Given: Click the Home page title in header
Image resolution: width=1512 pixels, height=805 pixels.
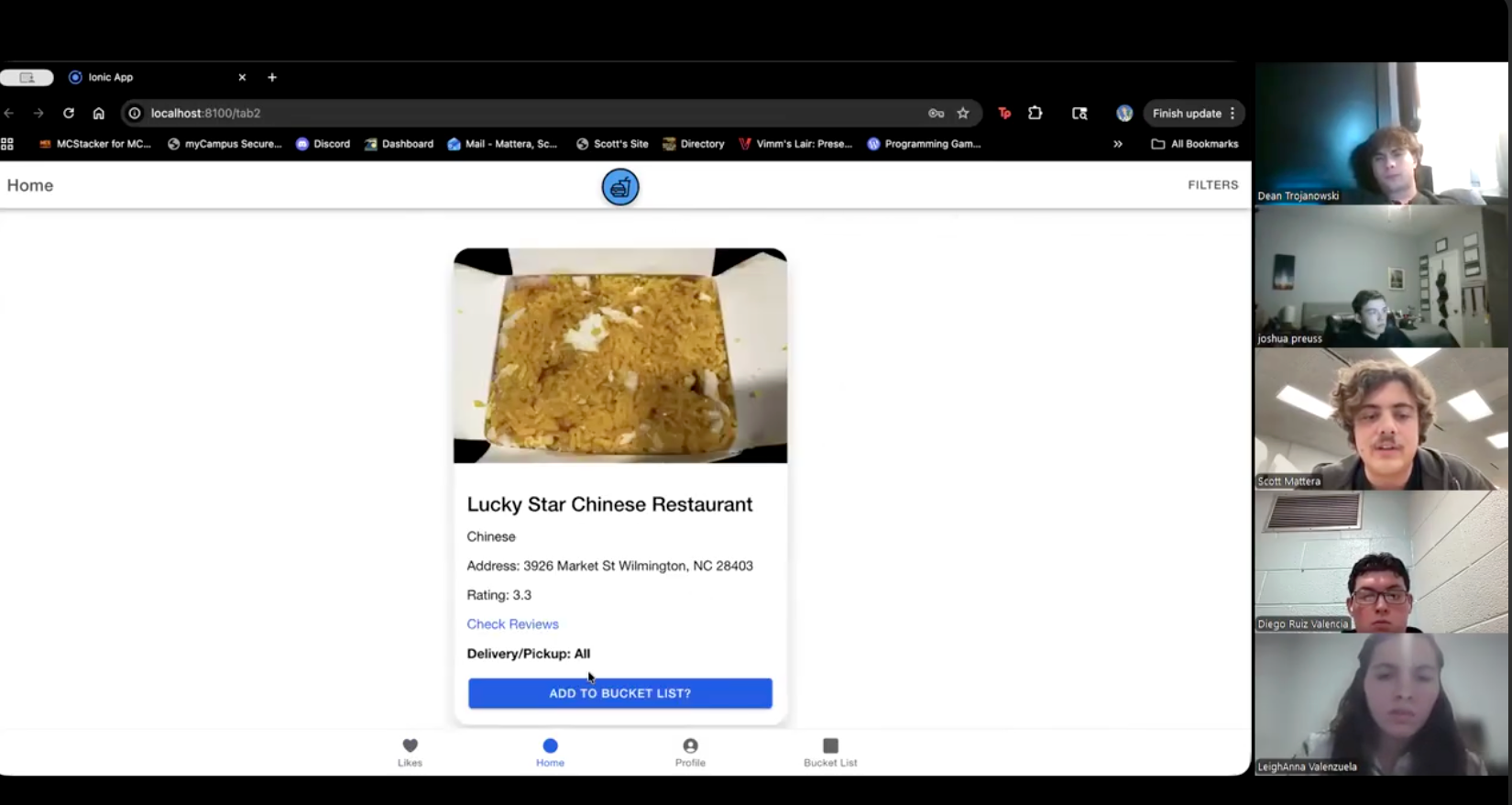Looking at the screenshot, I should [x=30, y=185].
